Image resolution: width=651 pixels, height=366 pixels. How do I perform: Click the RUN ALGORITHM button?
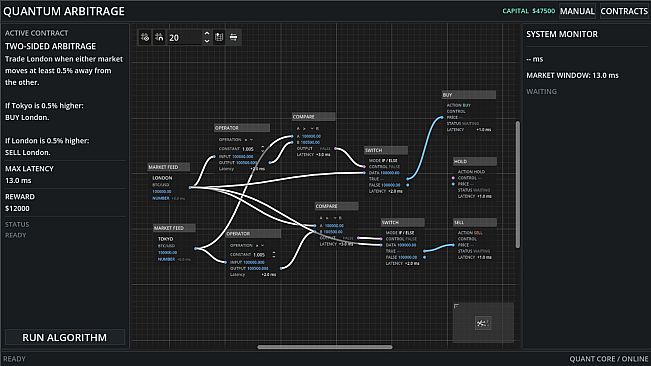click(65, 337)
